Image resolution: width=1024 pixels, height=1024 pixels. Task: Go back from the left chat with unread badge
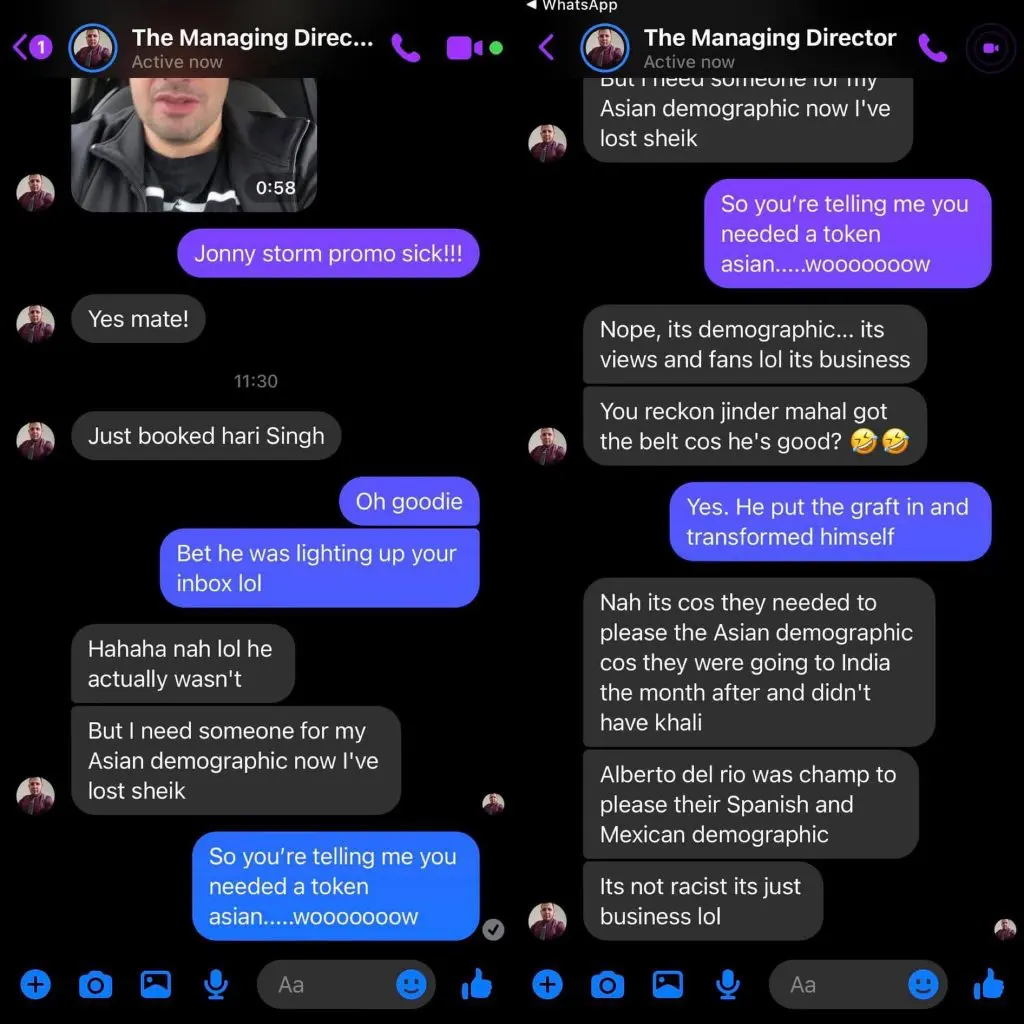(x=32, y=47)
